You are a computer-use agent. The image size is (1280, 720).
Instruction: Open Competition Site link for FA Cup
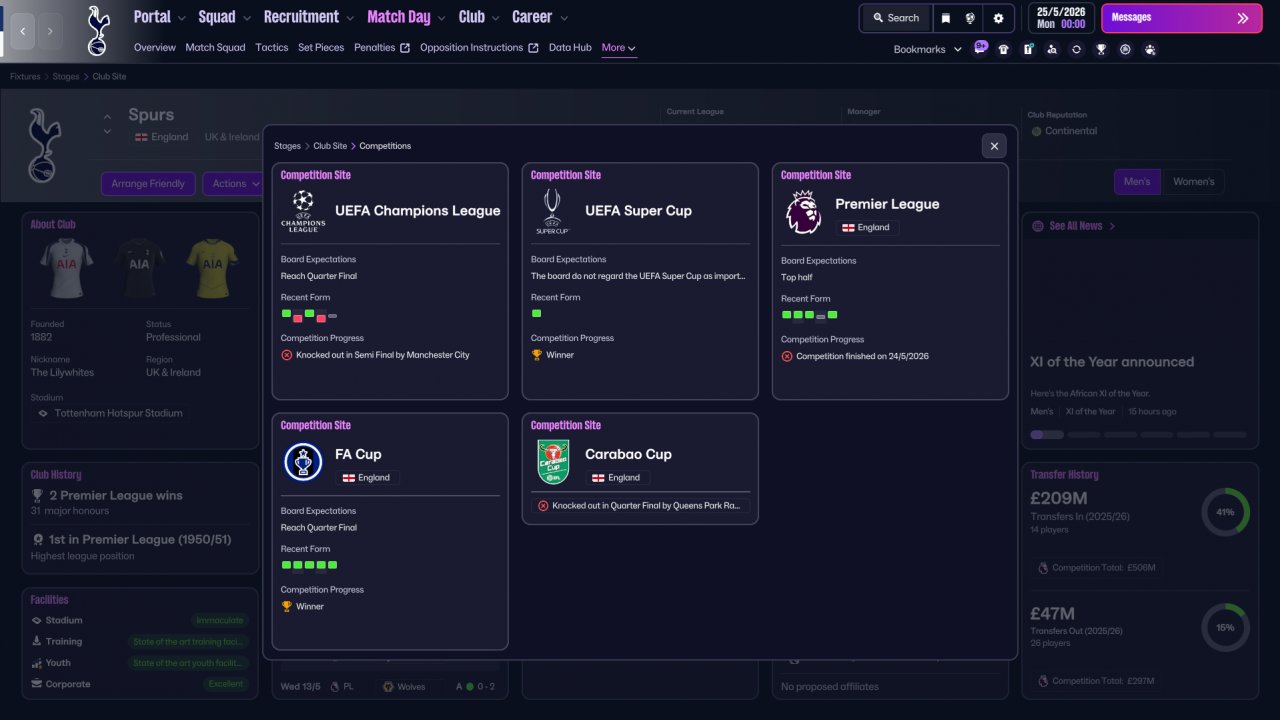coord(316,425)
